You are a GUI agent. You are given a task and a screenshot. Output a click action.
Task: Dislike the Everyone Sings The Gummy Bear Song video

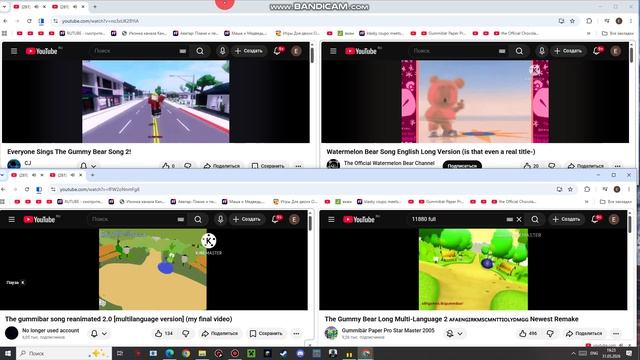188,166
